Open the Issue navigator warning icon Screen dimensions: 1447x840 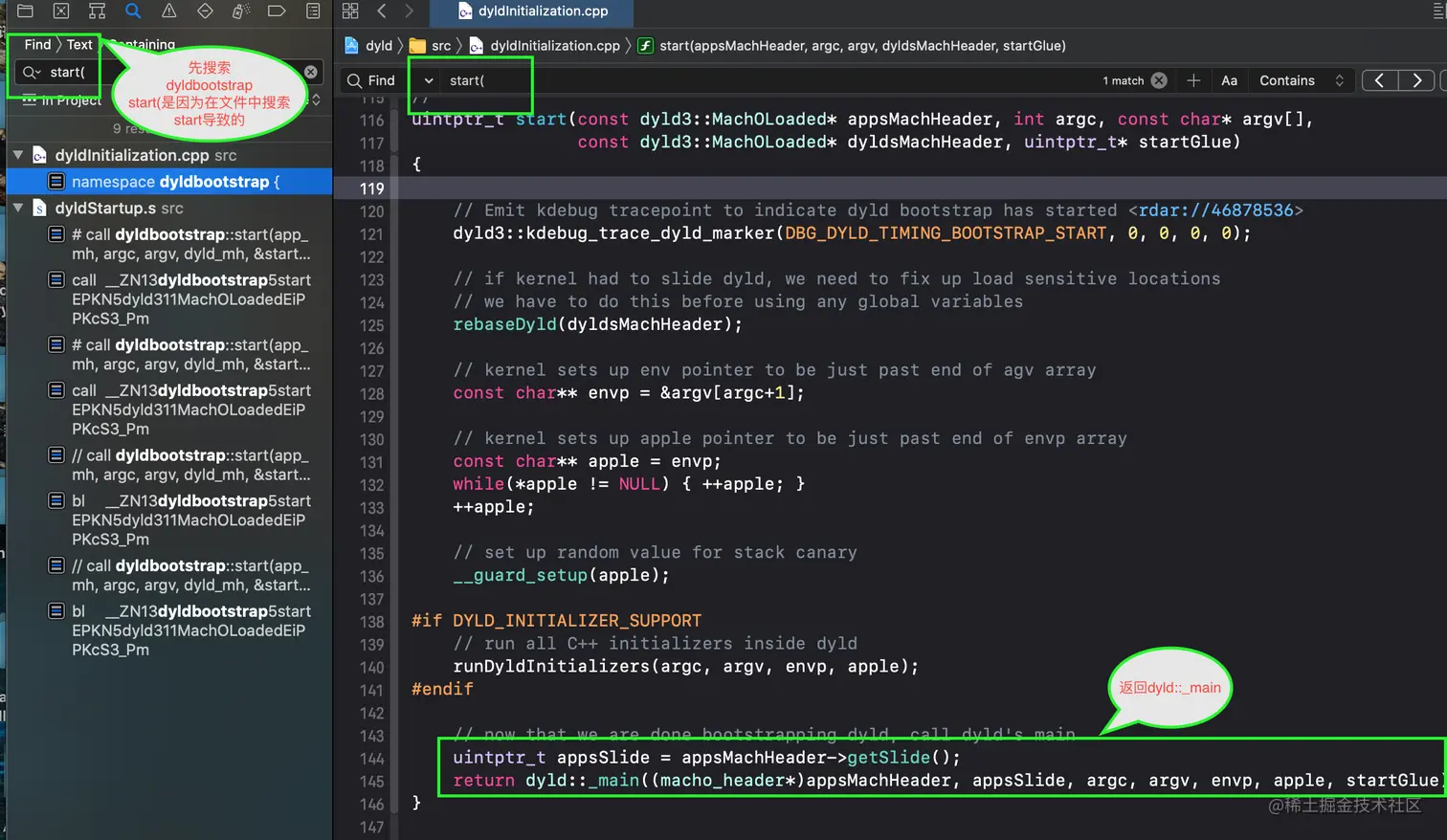(168, 11)
